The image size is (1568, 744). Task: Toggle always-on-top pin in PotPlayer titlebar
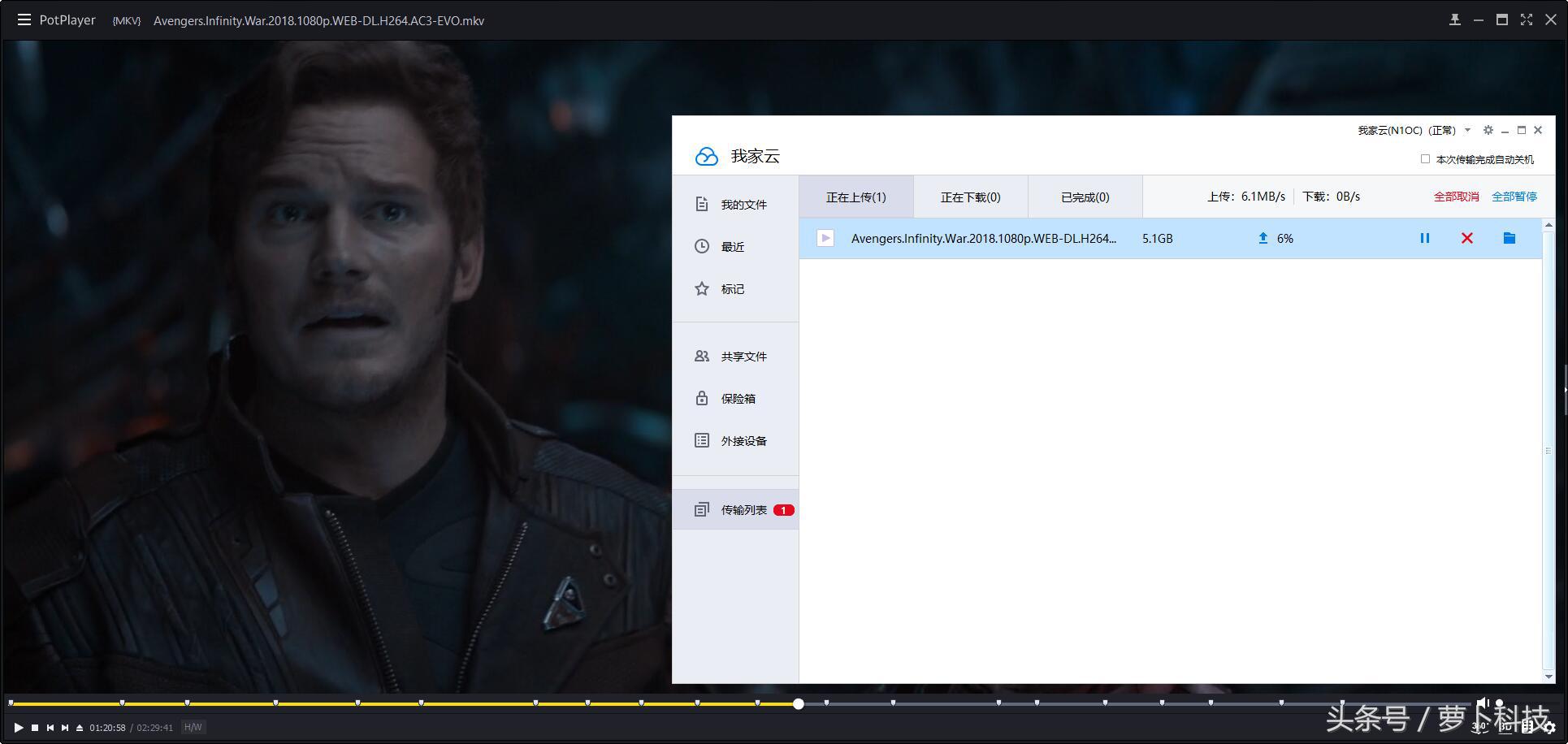(1455, 19)
